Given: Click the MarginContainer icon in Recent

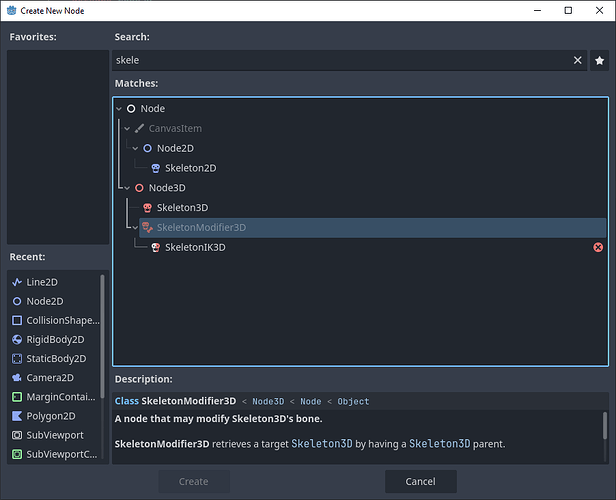Looking at the screenshot, I should pyautogui.click(x=17, y=397).
